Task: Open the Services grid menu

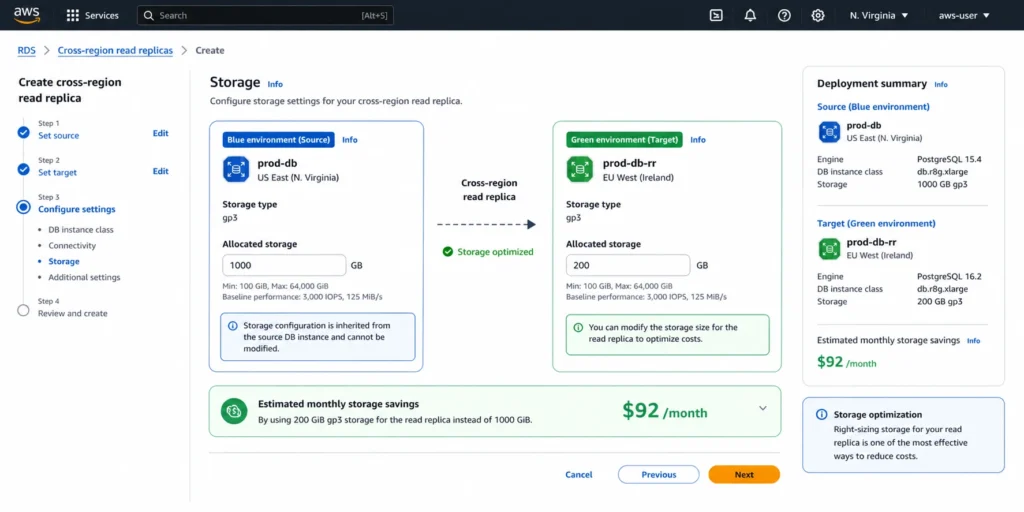Action: pyautogui.click(x=93, y=16)
